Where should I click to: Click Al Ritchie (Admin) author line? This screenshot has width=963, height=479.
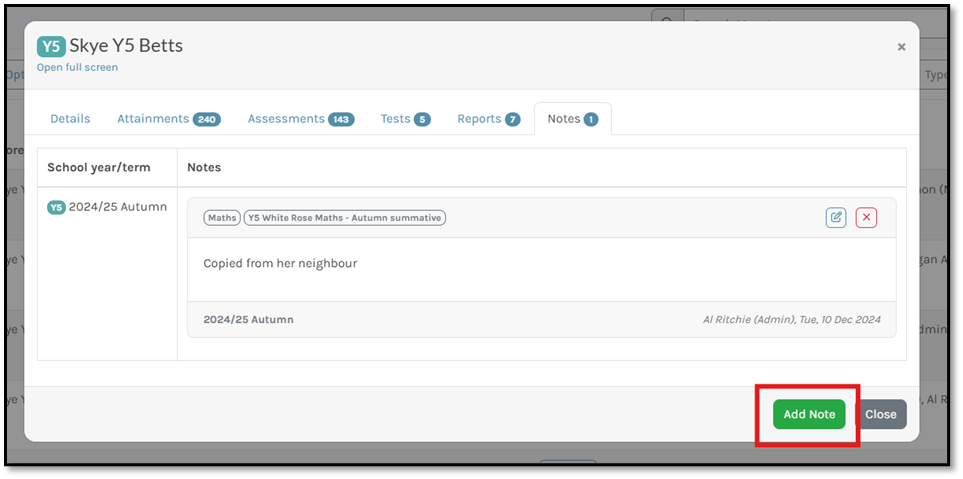coord(792,319)
